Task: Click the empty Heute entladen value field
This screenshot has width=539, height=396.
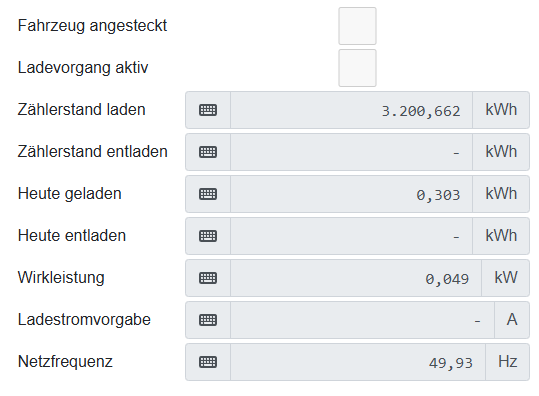Action: point(351,236)
